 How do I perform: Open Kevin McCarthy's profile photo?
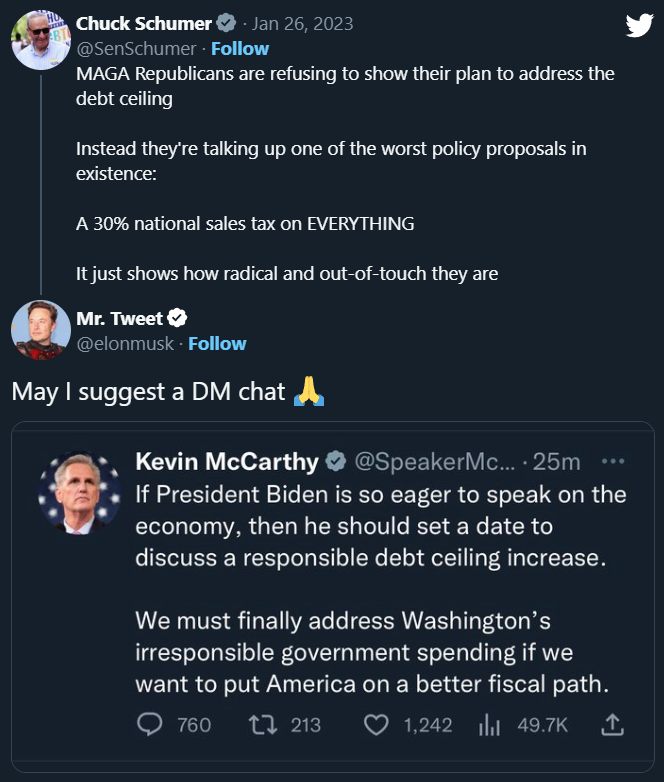point(80,494)
